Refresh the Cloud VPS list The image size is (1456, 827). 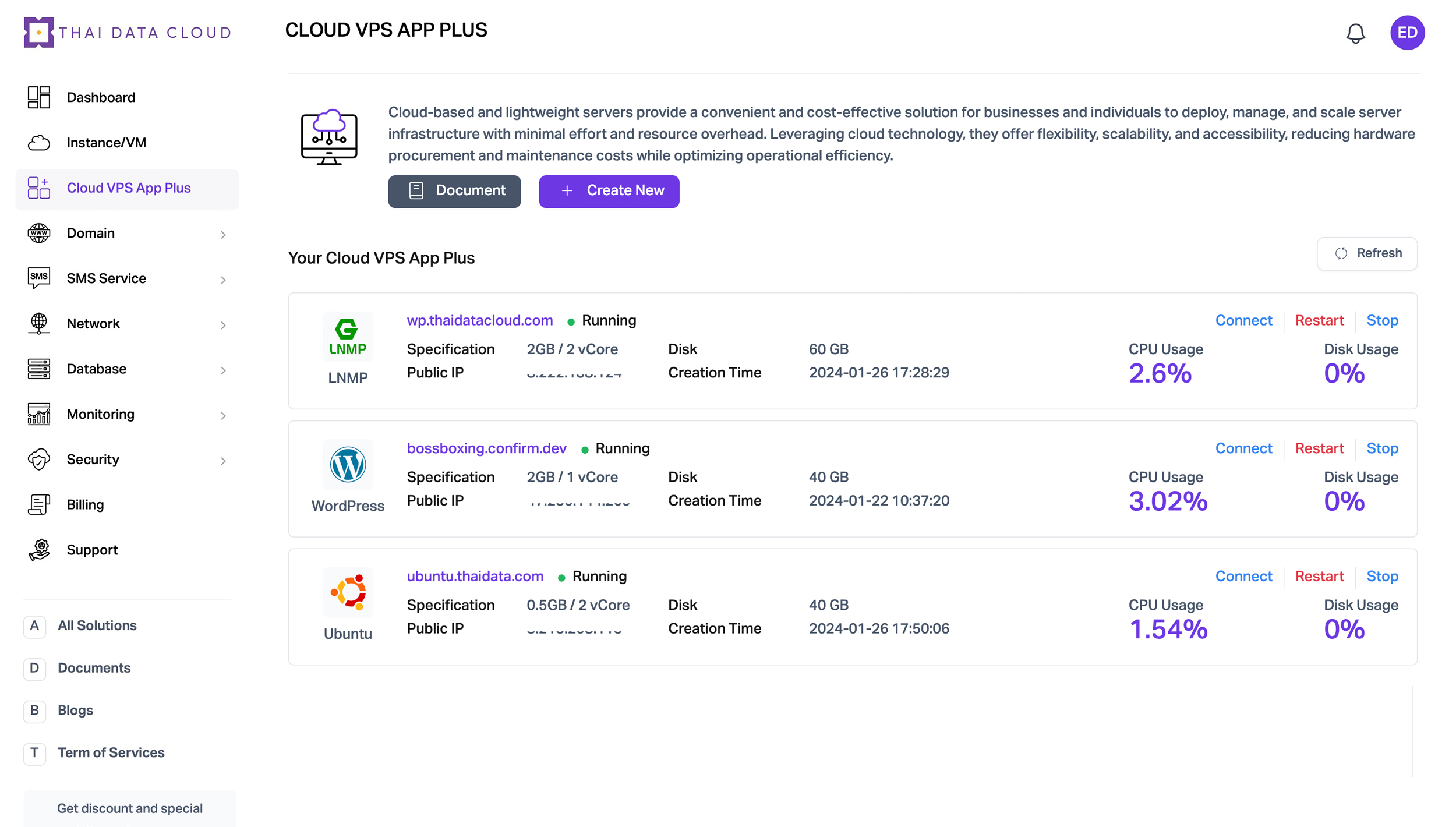(1366, 253)
